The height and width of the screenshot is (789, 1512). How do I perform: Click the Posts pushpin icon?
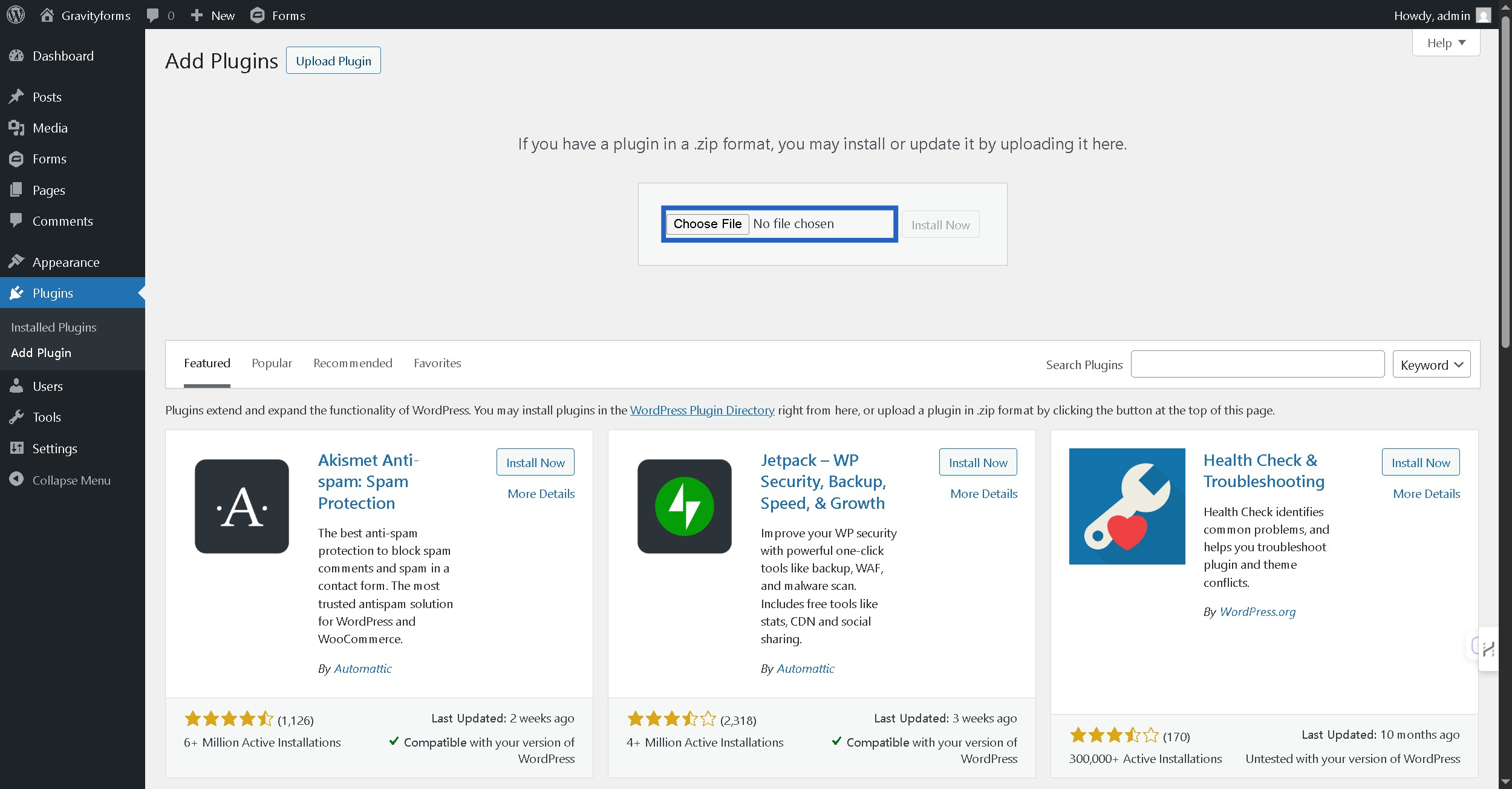[16, 97]
